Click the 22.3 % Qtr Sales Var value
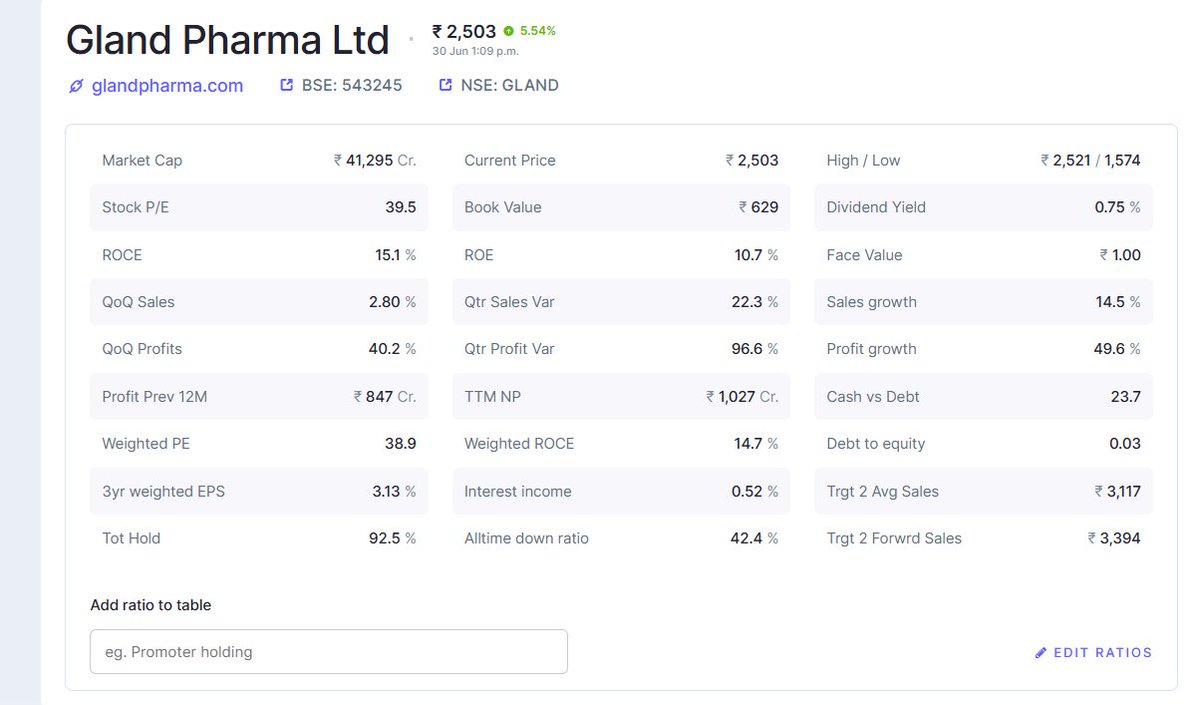1200x705 pixels. point(755,302)
